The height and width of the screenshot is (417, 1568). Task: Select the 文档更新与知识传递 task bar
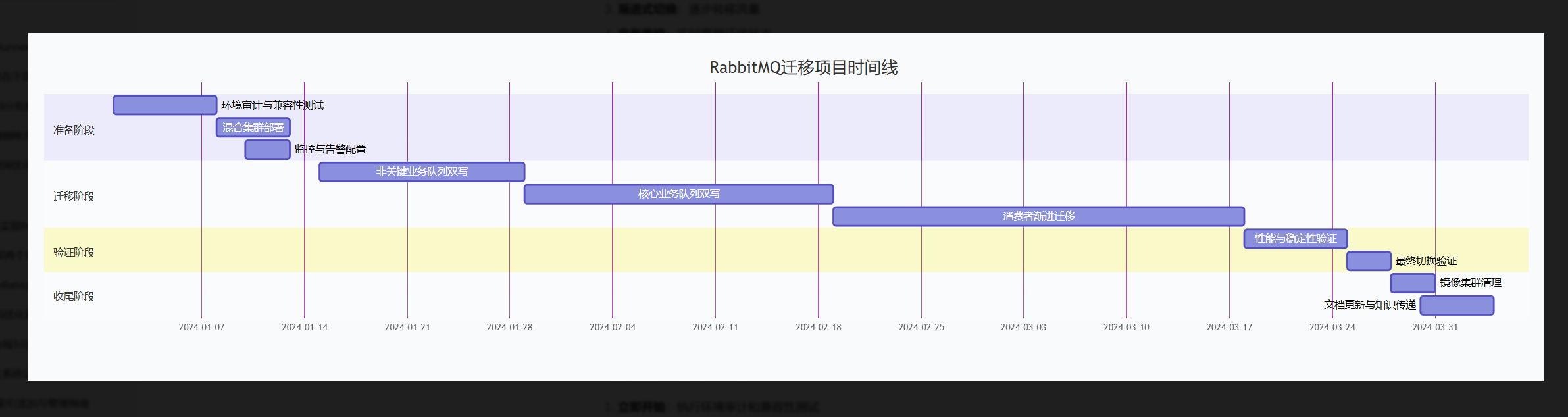[x=1457, y=305]
